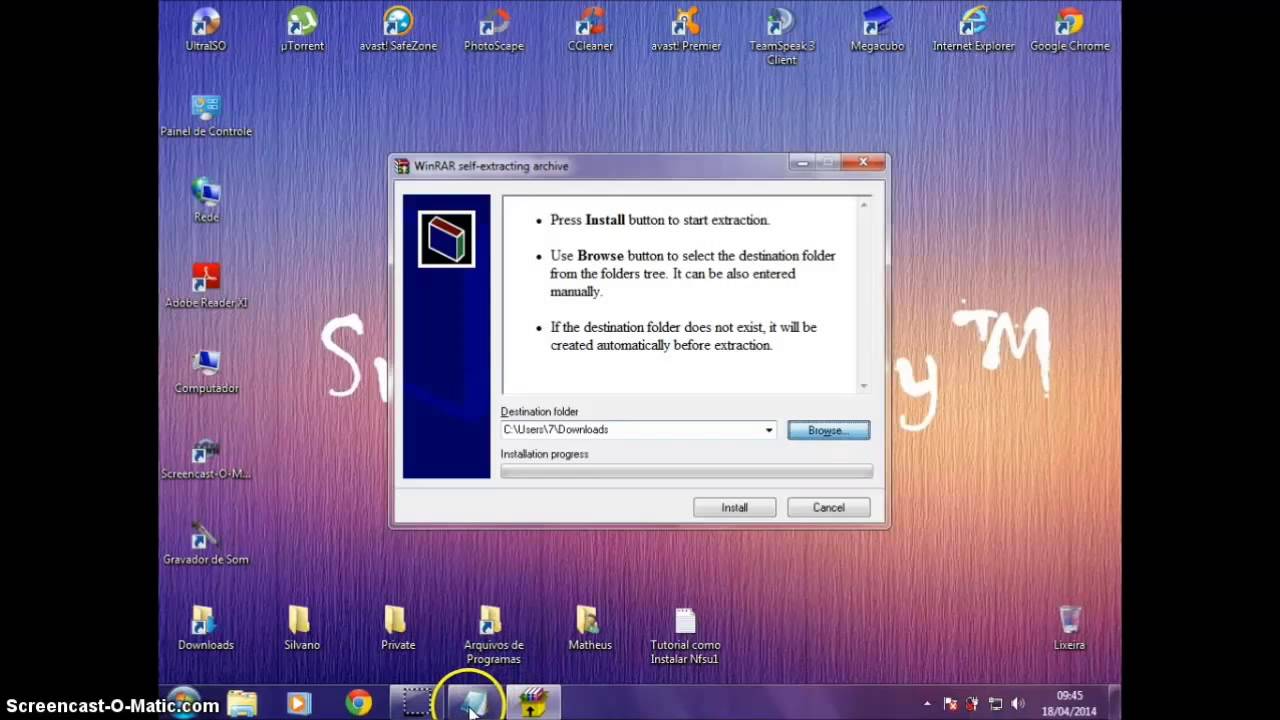Viewport: 1280px width, 720px height.
Task: Close the WinRAR self-extracting archive window
Action: (x=863, y=162)
